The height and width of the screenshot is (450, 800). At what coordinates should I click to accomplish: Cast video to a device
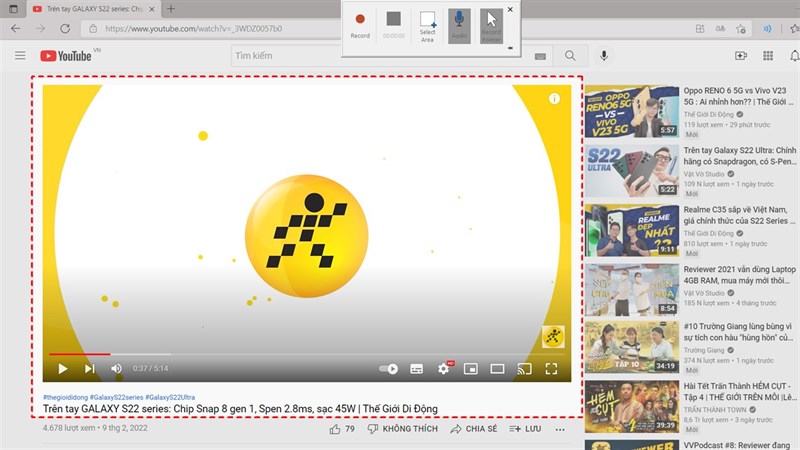(524, 368)
